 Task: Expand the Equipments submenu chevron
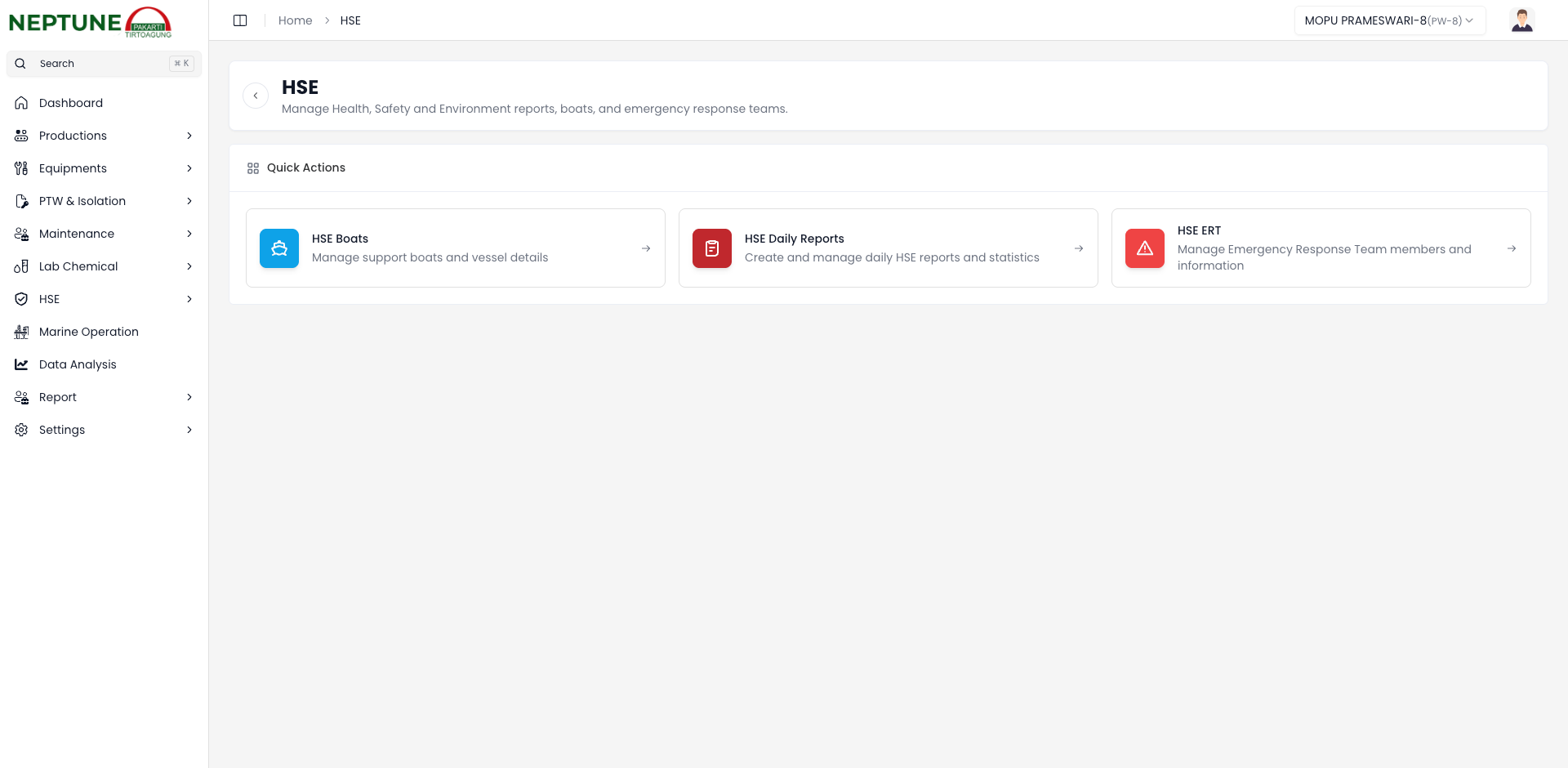tap(189, 168)
